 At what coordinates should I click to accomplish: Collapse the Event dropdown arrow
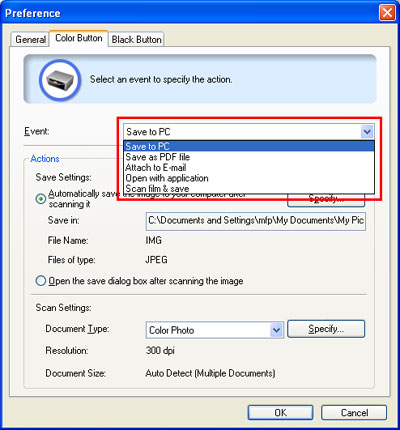[367, 132]
